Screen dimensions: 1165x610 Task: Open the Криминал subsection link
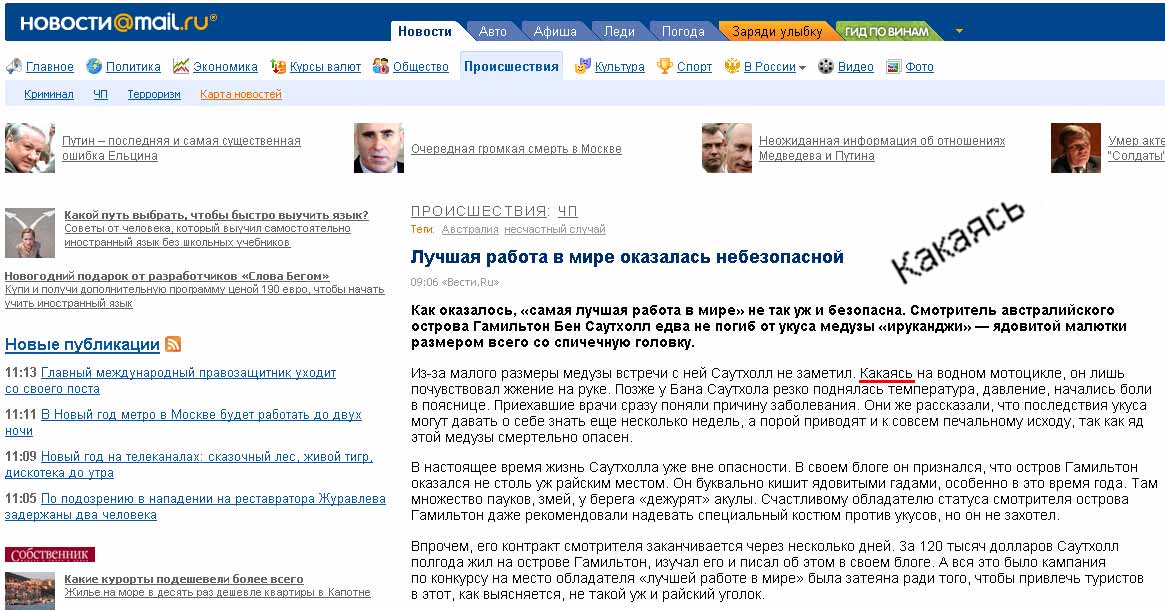pos(48,94)
